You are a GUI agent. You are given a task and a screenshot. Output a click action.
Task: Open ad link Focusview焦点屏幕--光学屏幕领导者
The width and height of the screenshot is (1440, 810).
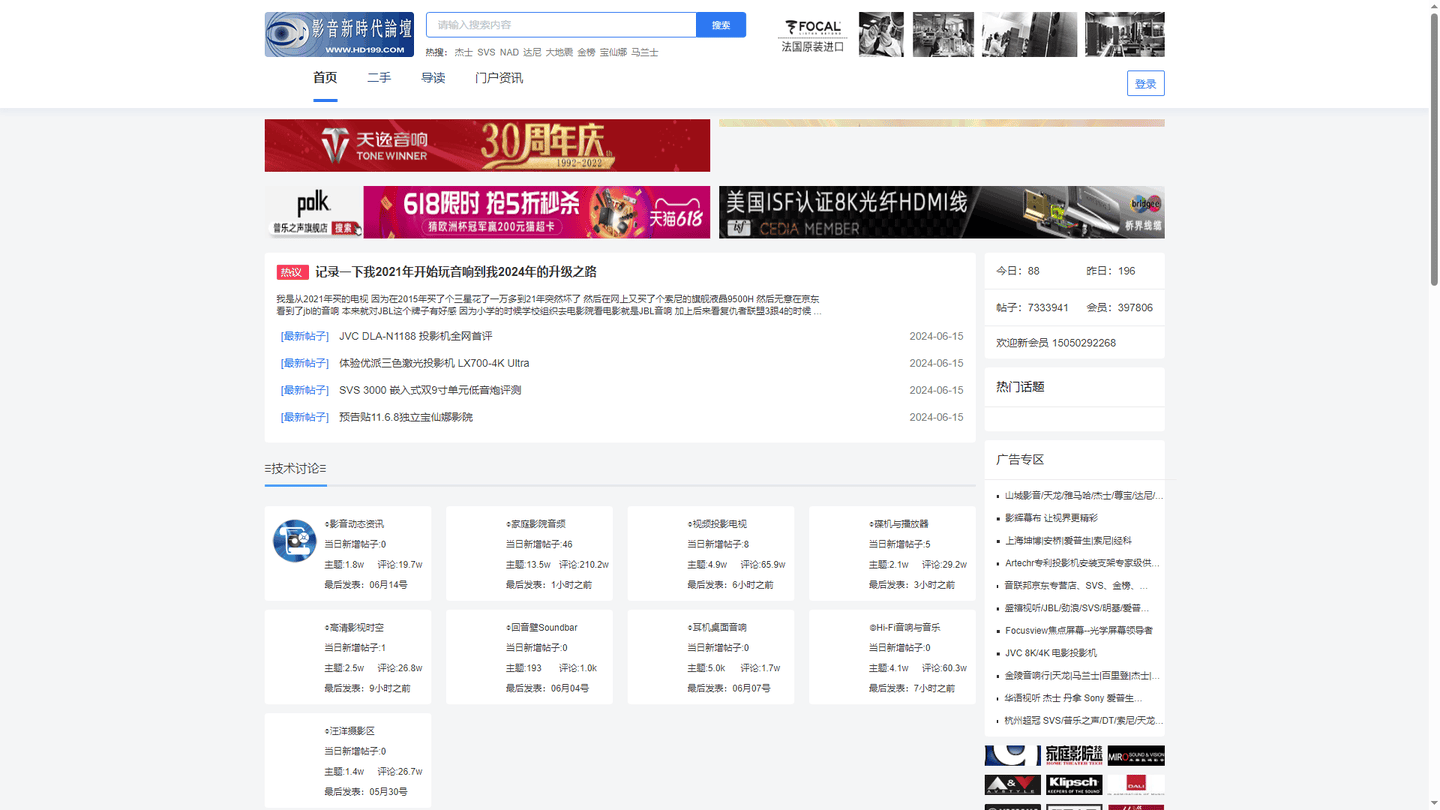pyautogui.click(x=1079, y=630)
